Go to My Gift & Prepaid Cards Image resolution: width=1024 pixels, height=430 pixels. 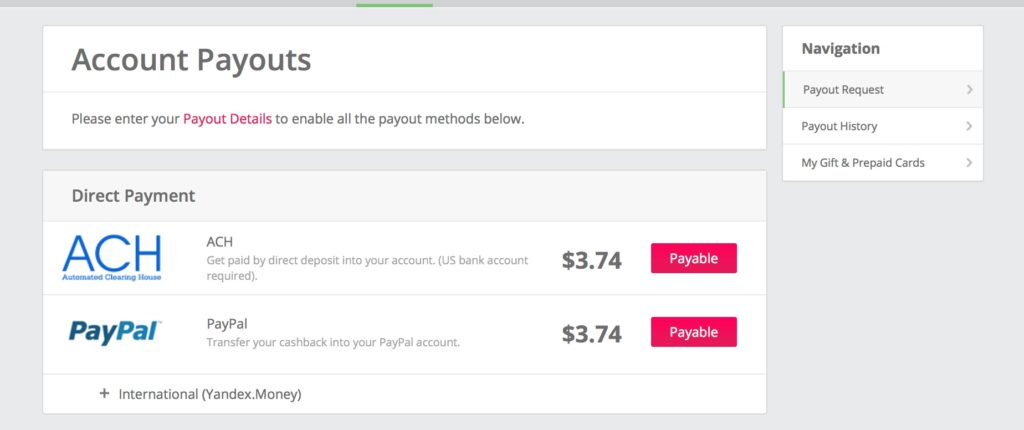click(883, 163)
